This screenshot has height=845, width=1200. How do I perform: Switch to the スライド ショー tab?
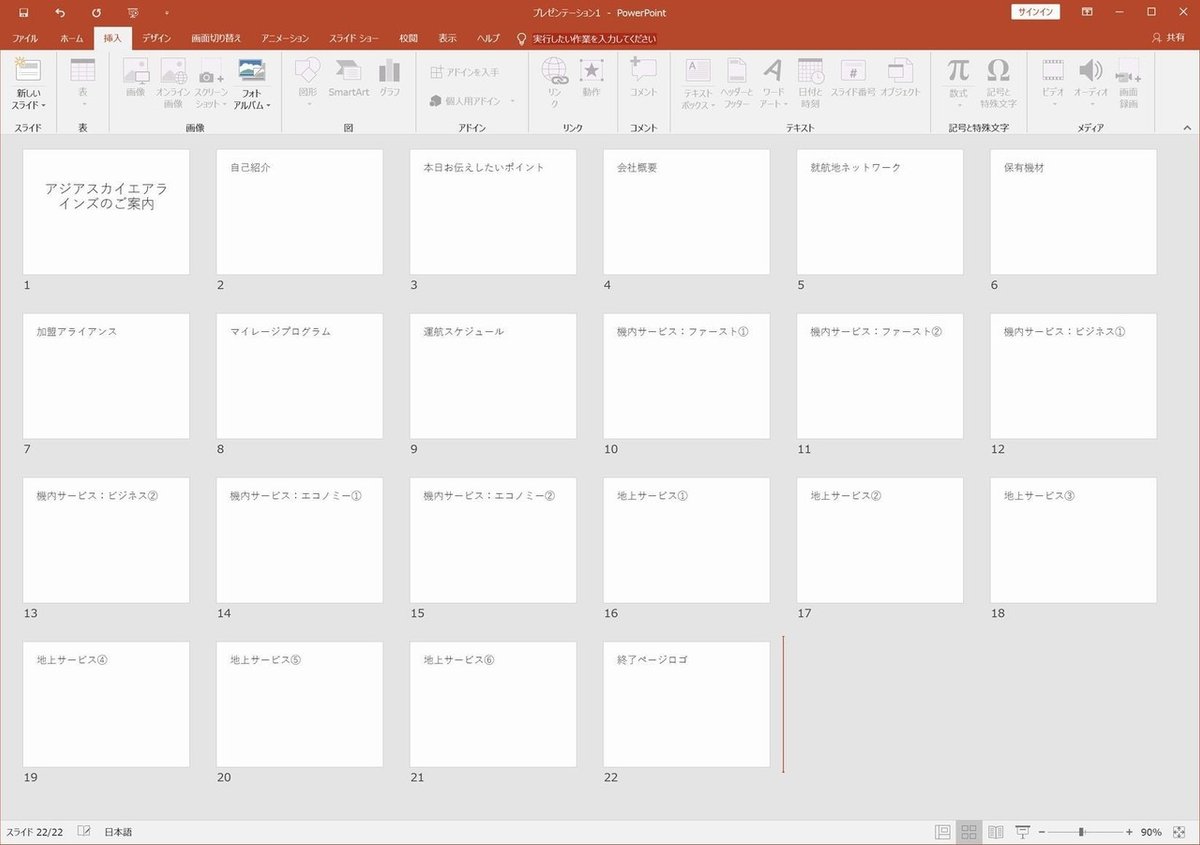pyautogui.click(x=354, y=38)
